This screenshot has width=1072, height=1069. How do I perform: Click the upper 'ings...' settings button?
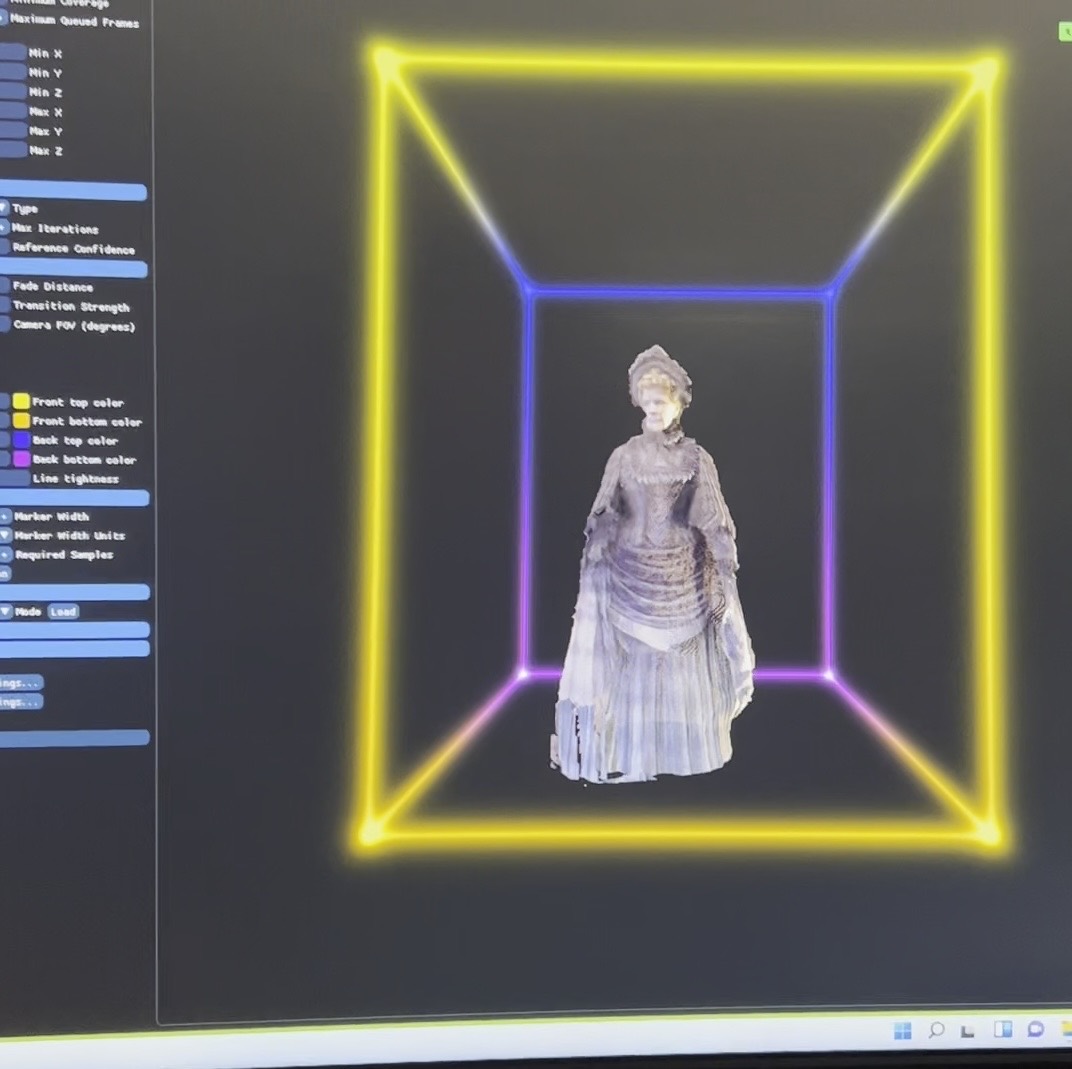[x=21, y=682]
